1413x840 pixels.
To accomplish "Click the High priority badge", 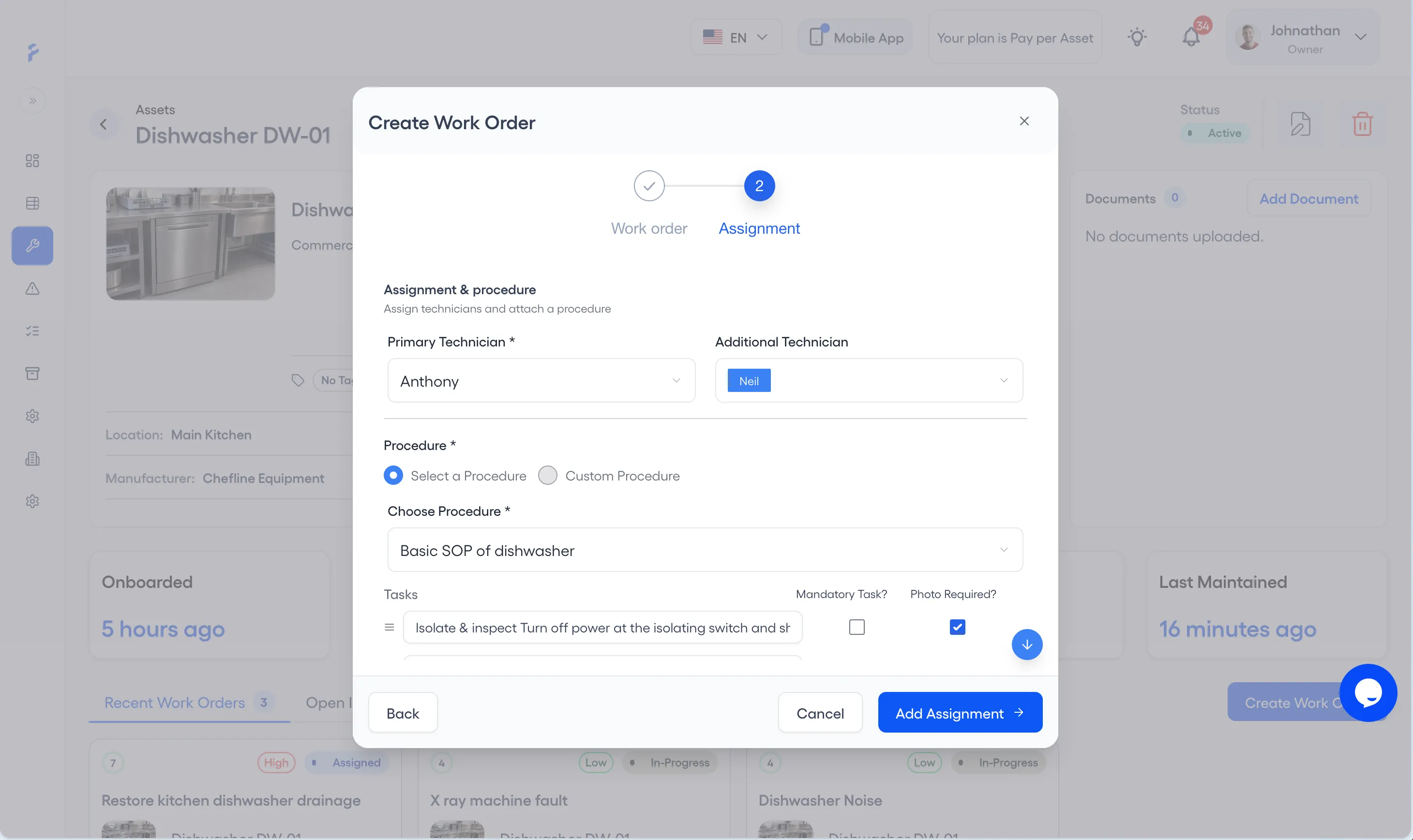I will [276, 763].
